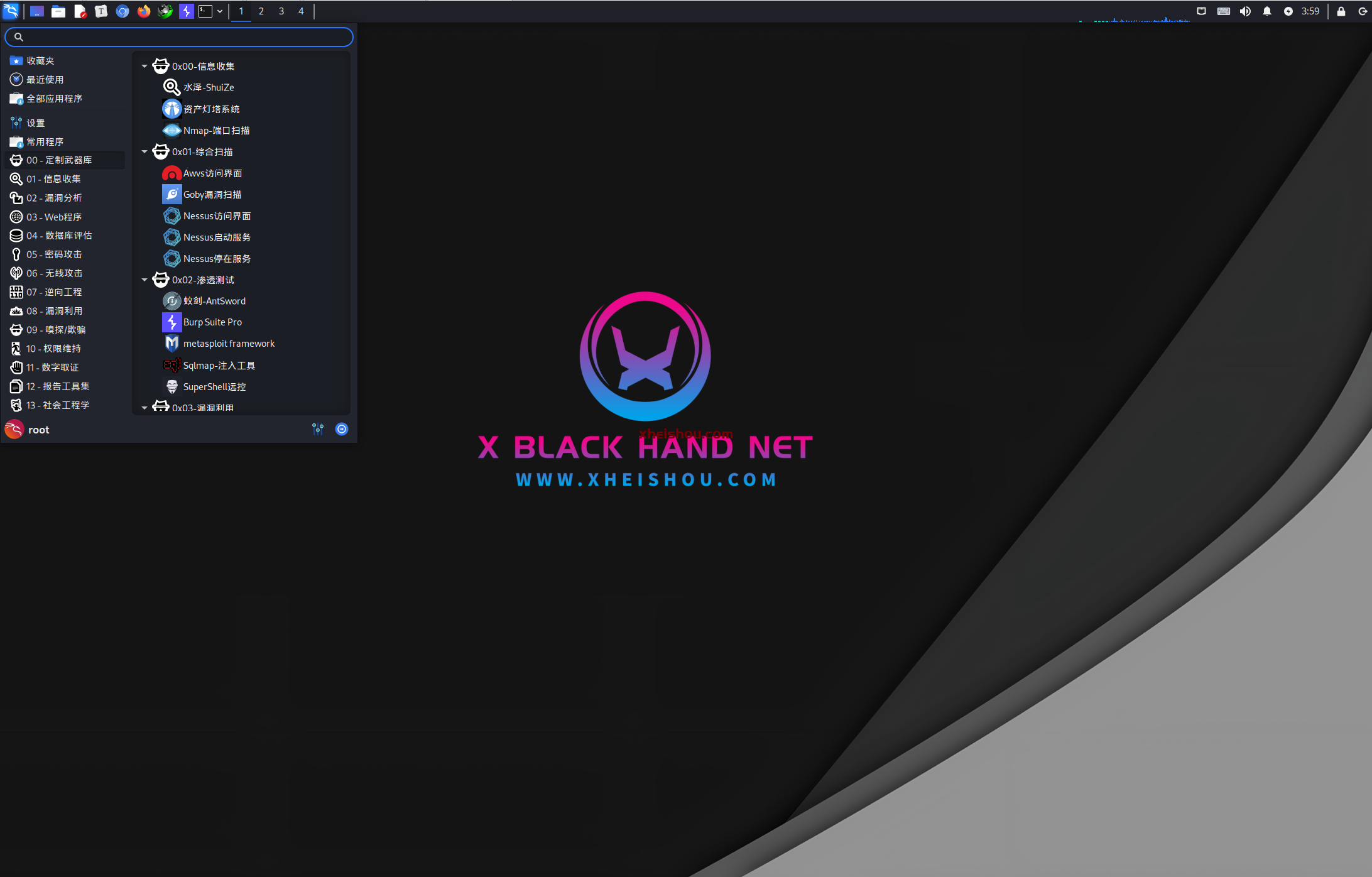Click the logout icon in the panel

[1363, 11]
